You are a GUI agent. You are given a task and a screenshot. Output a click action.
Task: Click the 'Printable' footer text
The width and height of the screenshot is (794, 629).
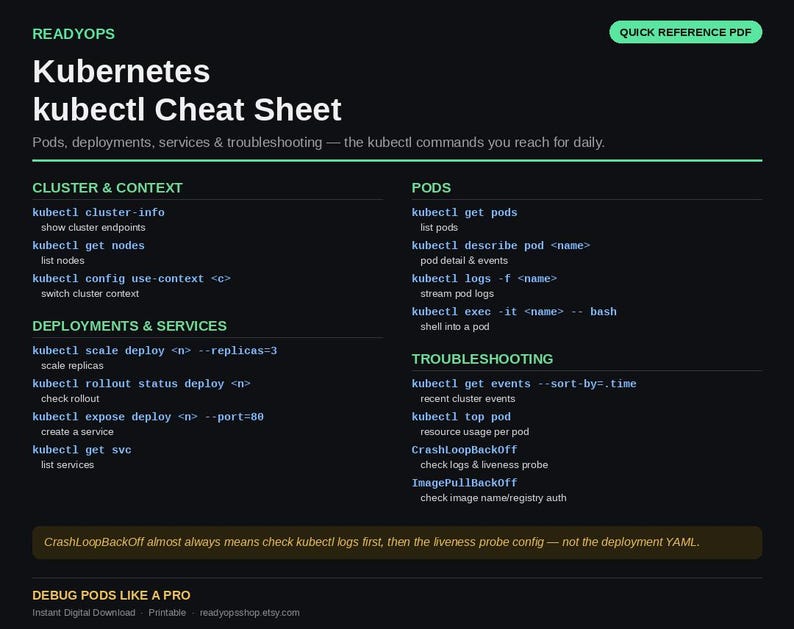coord(167,613)
